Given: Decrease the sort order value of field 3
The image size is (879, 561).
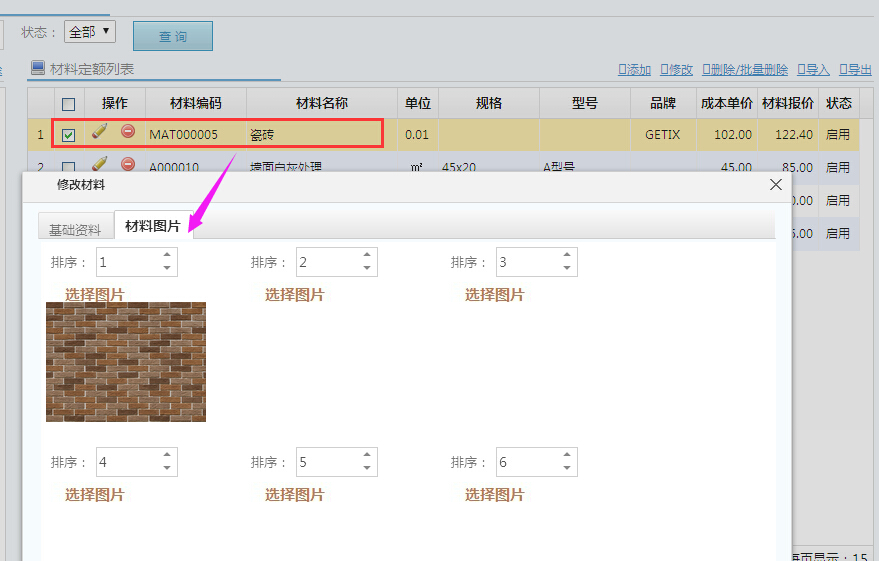Looking at the screenshot, I should pyautogui.click(x=567, y=268).
